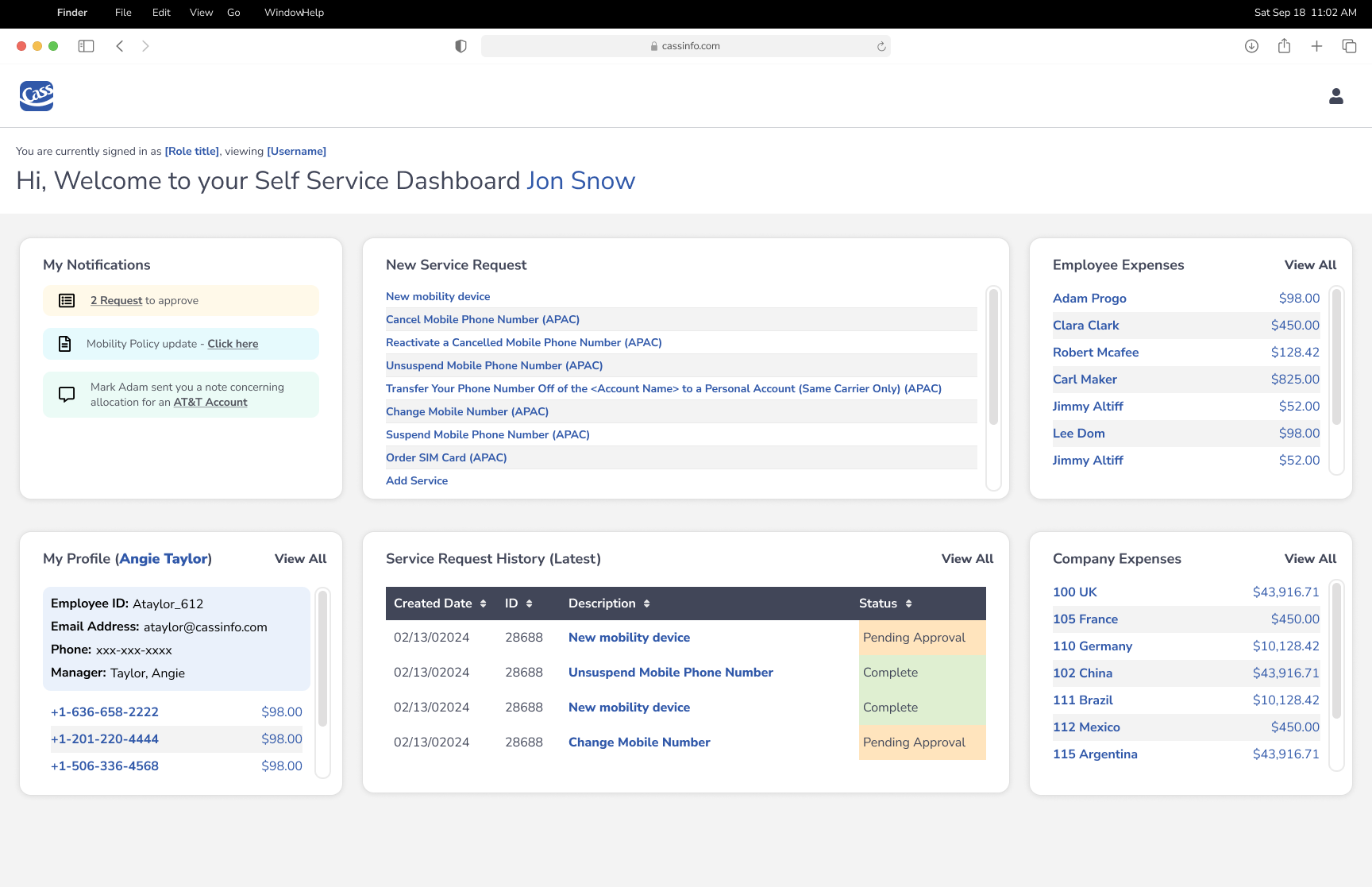Sort table by Created Date column

point(483,604)
